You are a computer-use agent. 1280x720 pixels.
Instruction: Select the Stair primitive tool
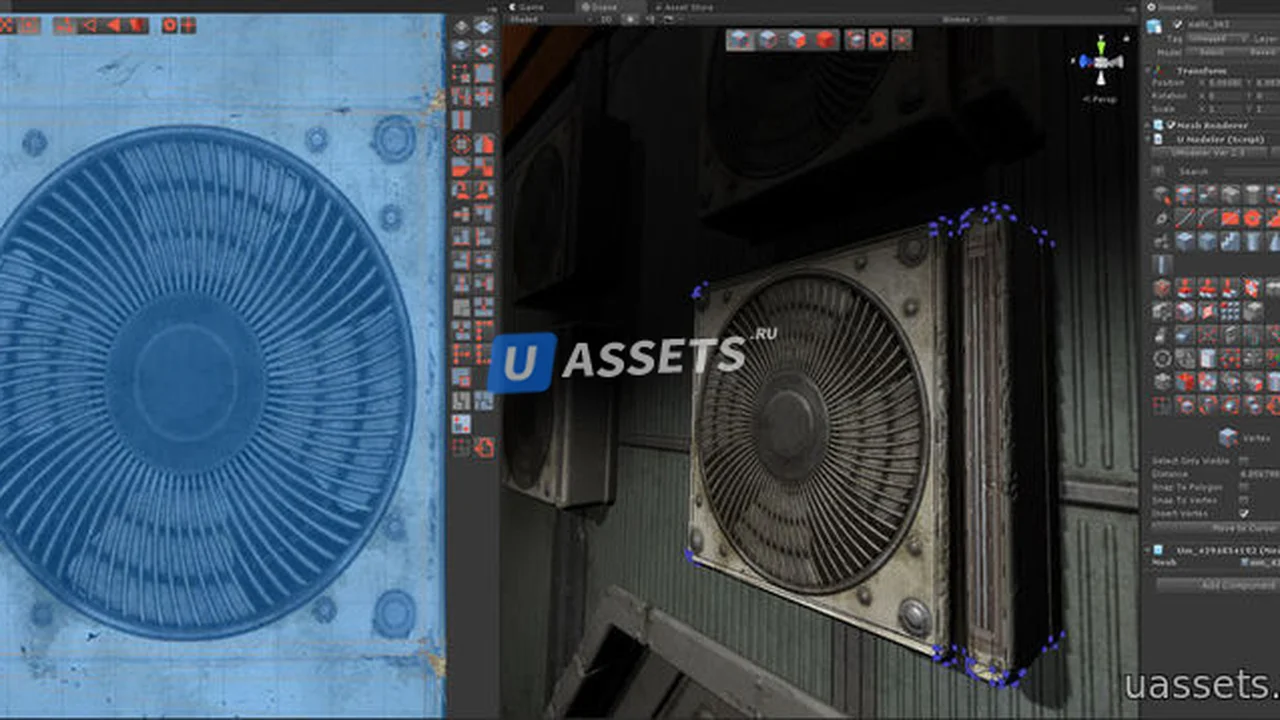pos(1230,240)
